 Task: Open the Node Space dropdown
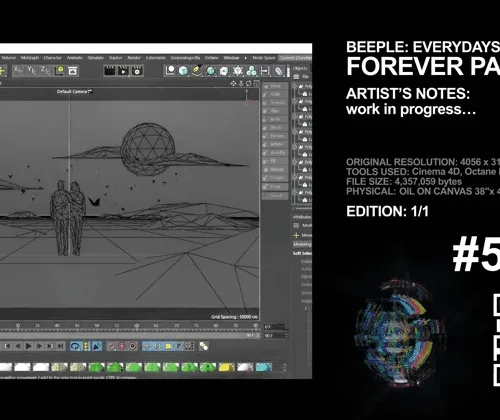click(264, 58)
